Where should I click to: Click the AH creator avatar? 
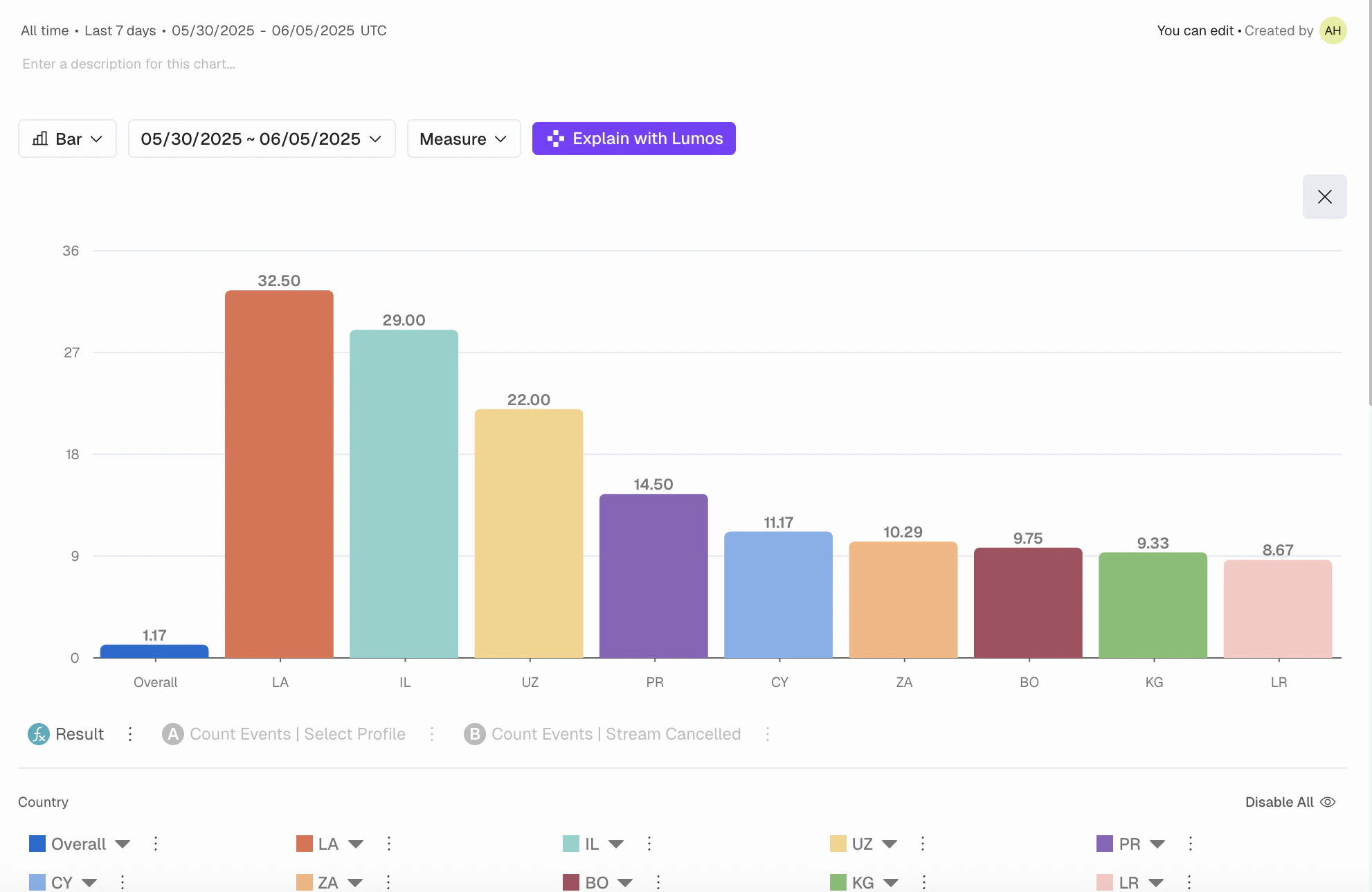[1333, 30]
